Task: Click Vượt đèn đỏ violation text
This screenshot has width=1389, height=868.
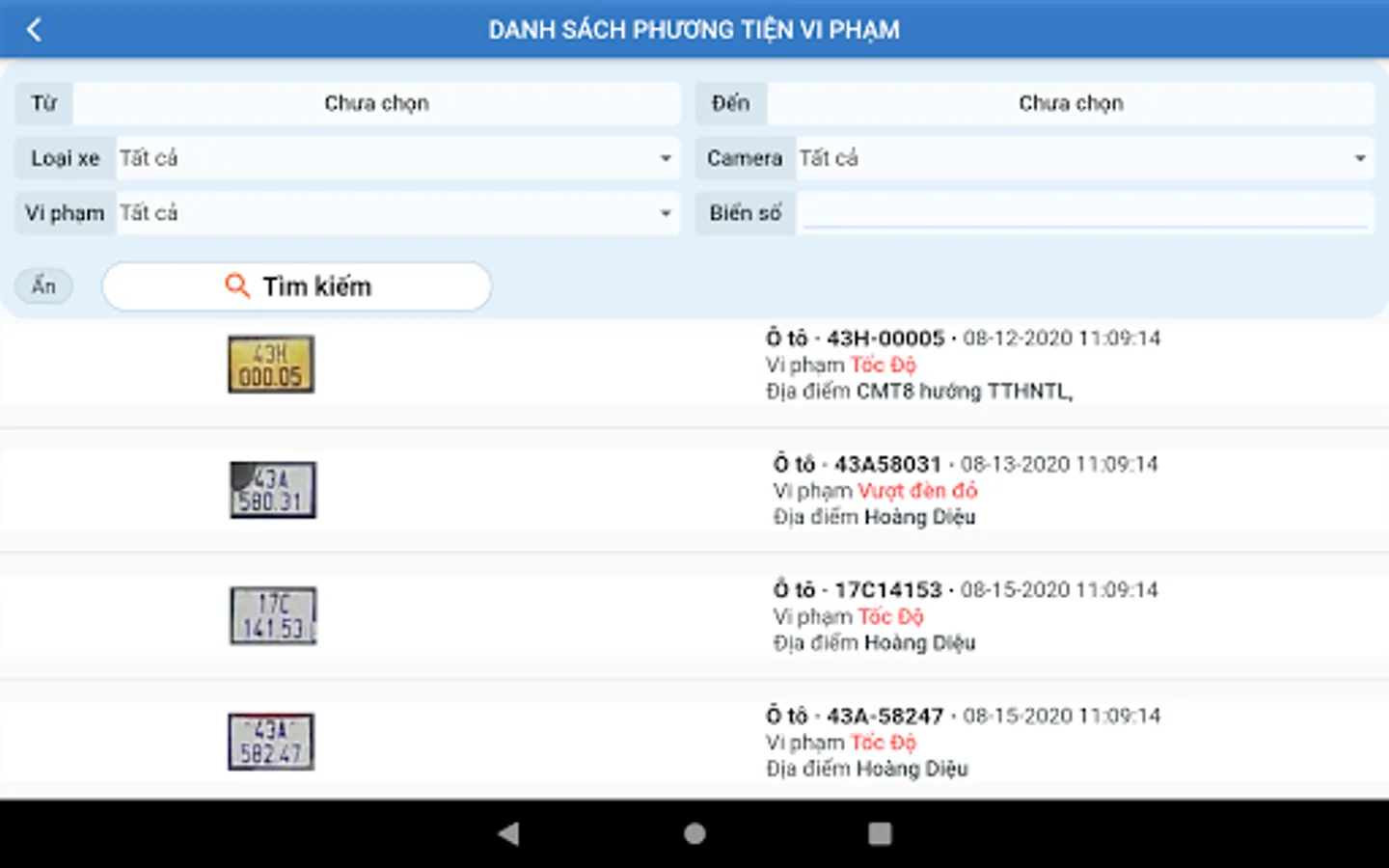Action: (x=917, y=491)
